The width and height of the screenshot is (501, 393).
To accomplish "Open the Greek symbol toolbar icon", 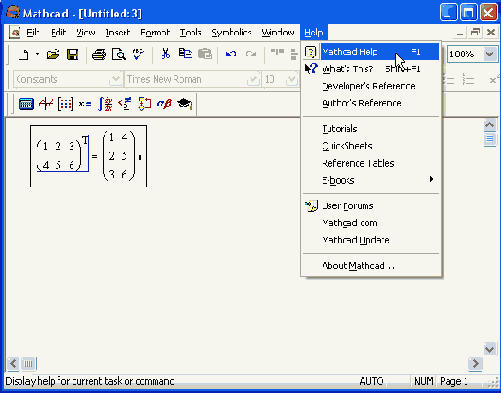I will 164,104.
